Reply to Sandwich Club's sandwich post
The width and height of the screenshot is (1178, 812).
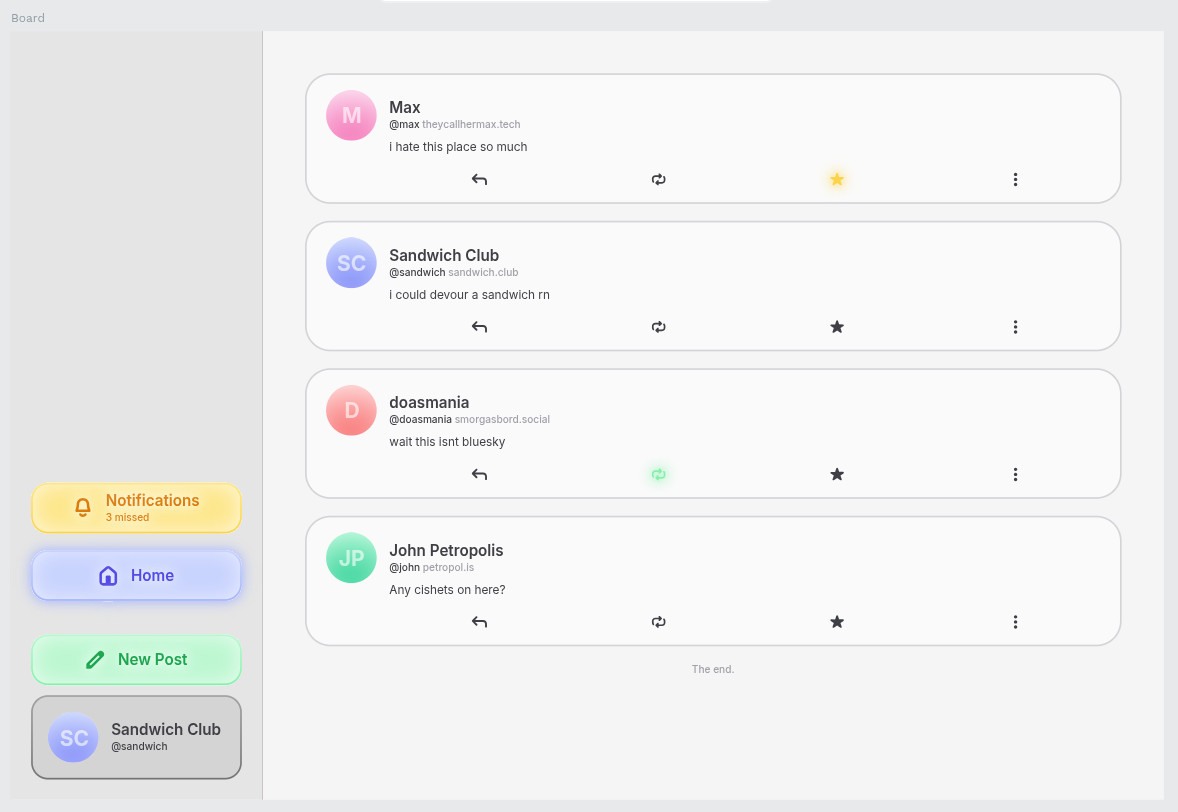[x=479, y=327]
